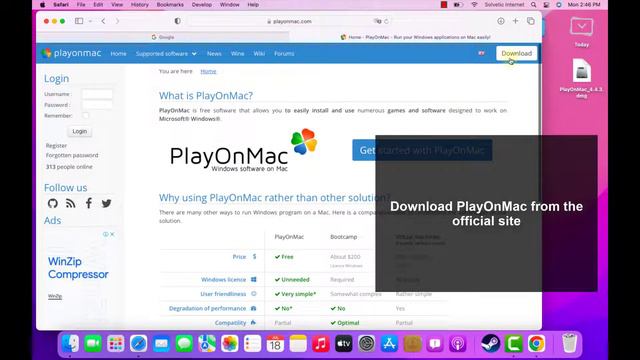This screenshot has height=360, width=640.
Task: Go to the Home navigation link
Action: 118,53
